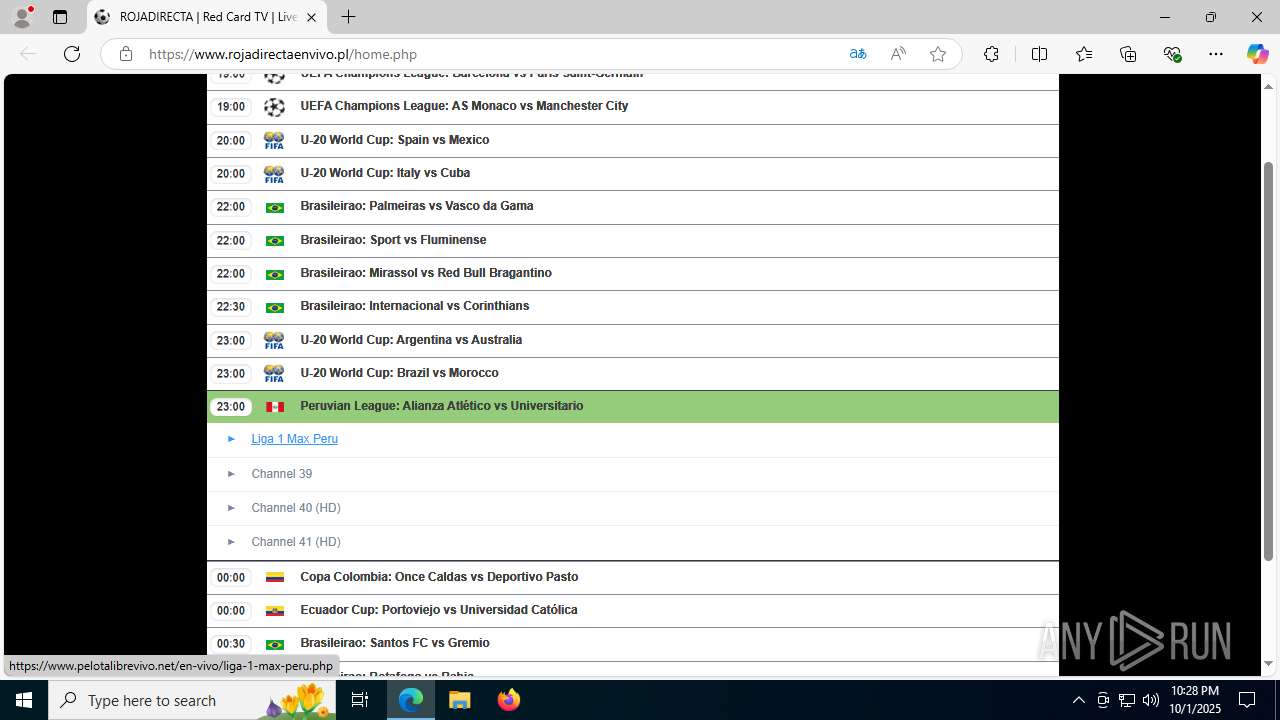Open the volume control in system tray
This screenshot has height=720, width=1280.
pos(1150,700)
